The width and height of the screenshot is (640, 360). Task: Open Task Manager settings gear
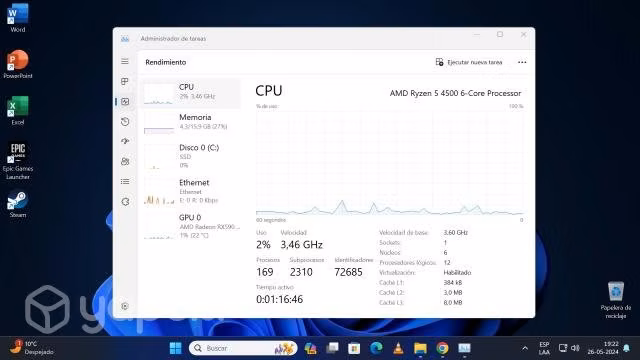125,306
